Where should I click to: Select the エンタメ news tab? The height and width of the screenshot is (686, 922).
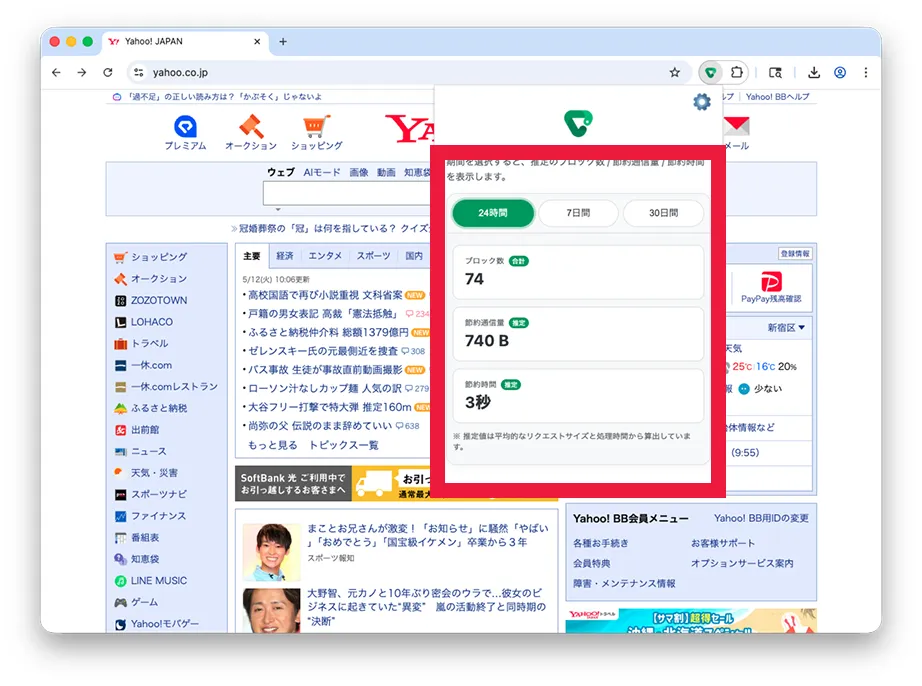pos(325,256)
